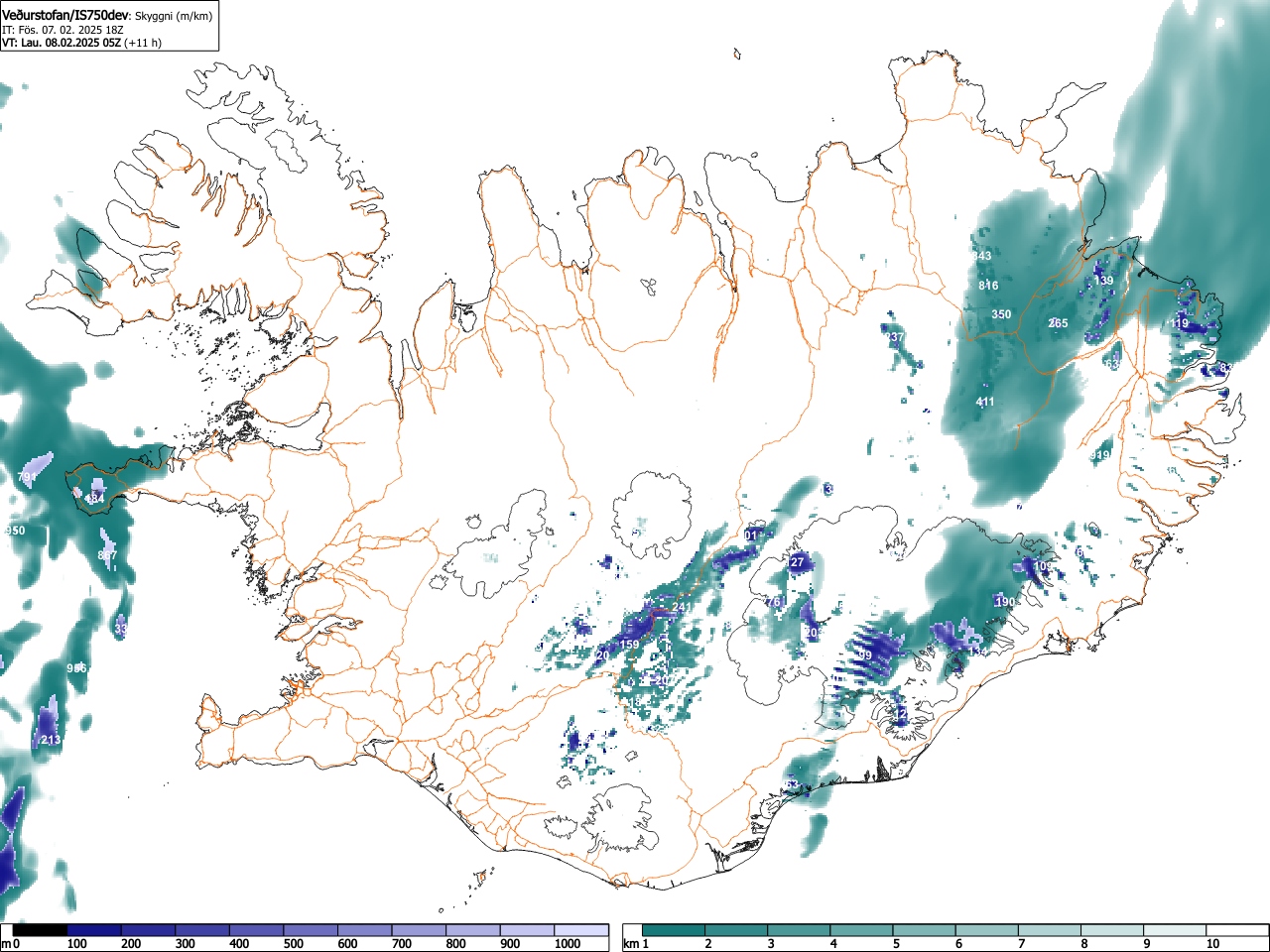Click the '(+11 h)' forecast offset text
Viewport: 1270px width, 952px height.
point(144,43)
